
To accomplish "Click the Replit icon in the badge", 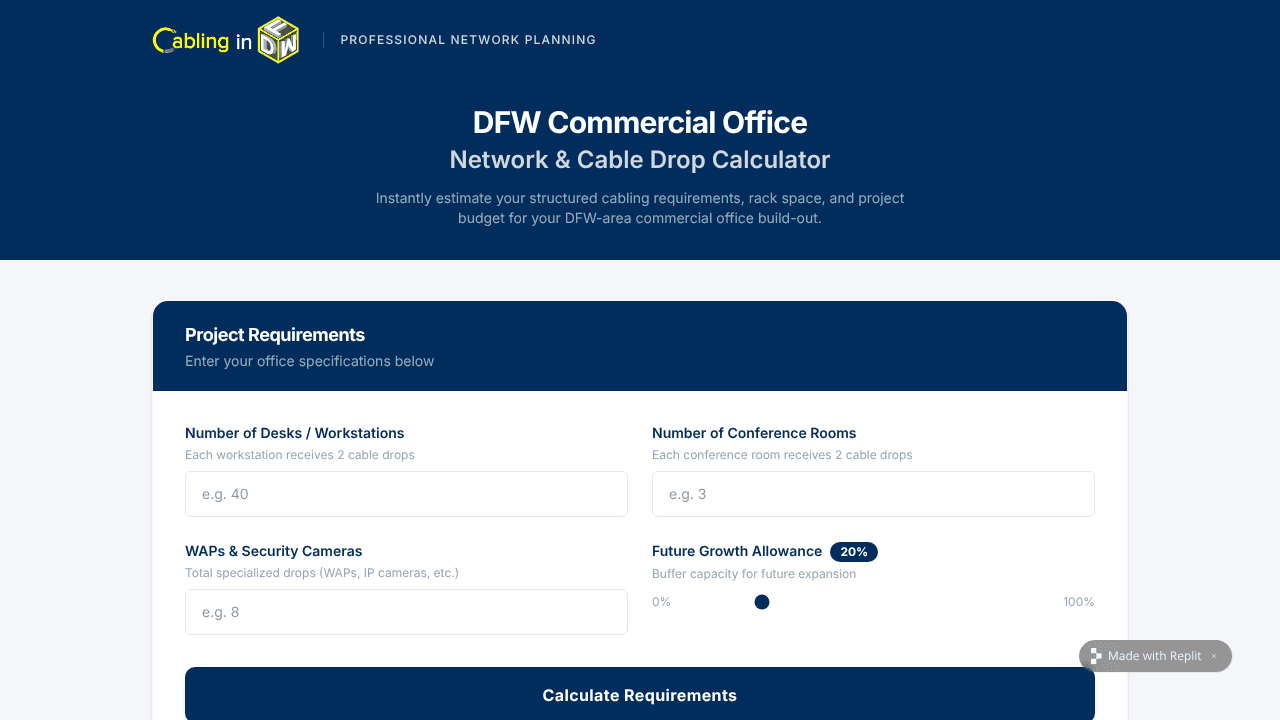I will [1096, 656].
